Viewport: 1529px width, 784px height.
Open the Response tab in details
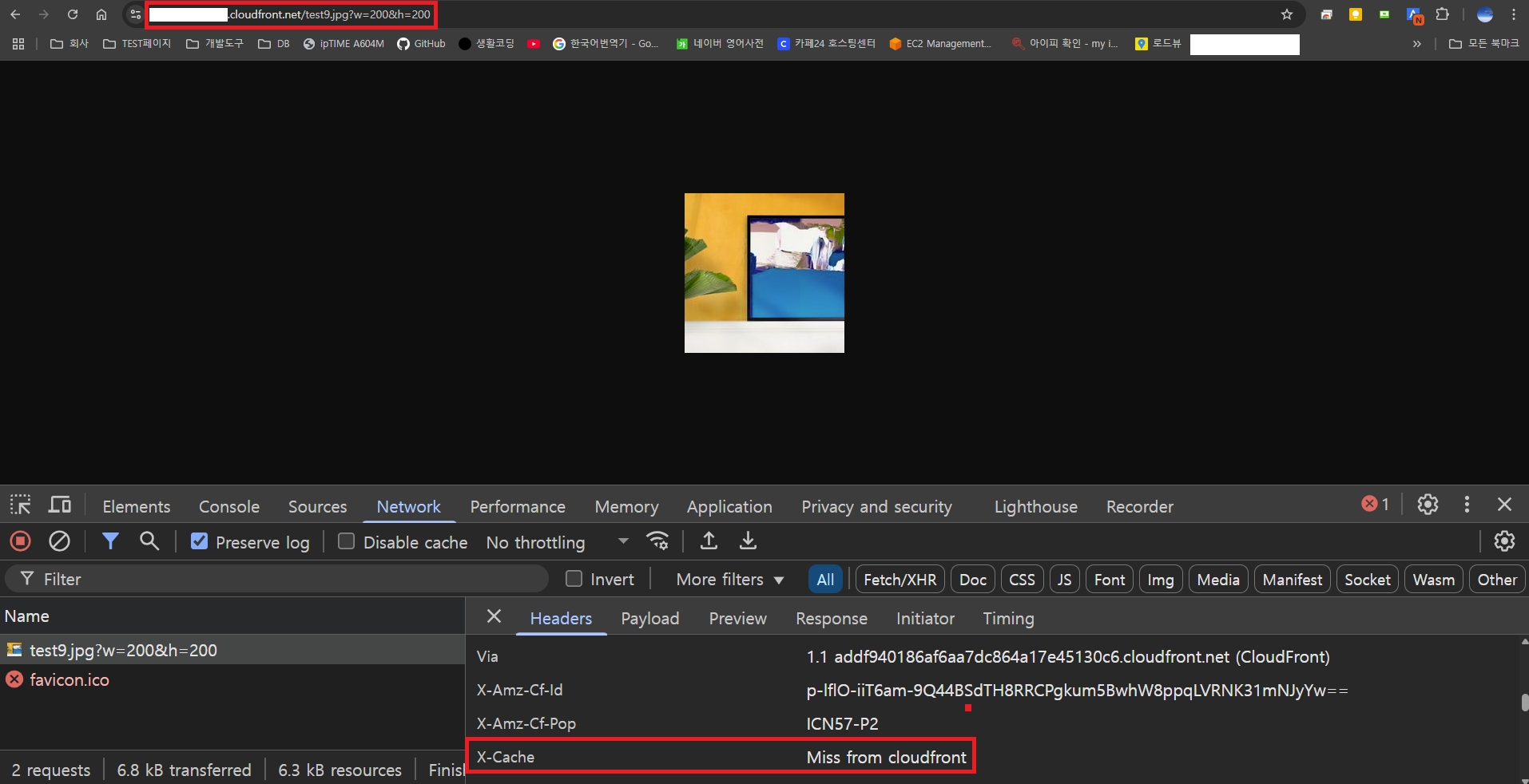[831, 619]
